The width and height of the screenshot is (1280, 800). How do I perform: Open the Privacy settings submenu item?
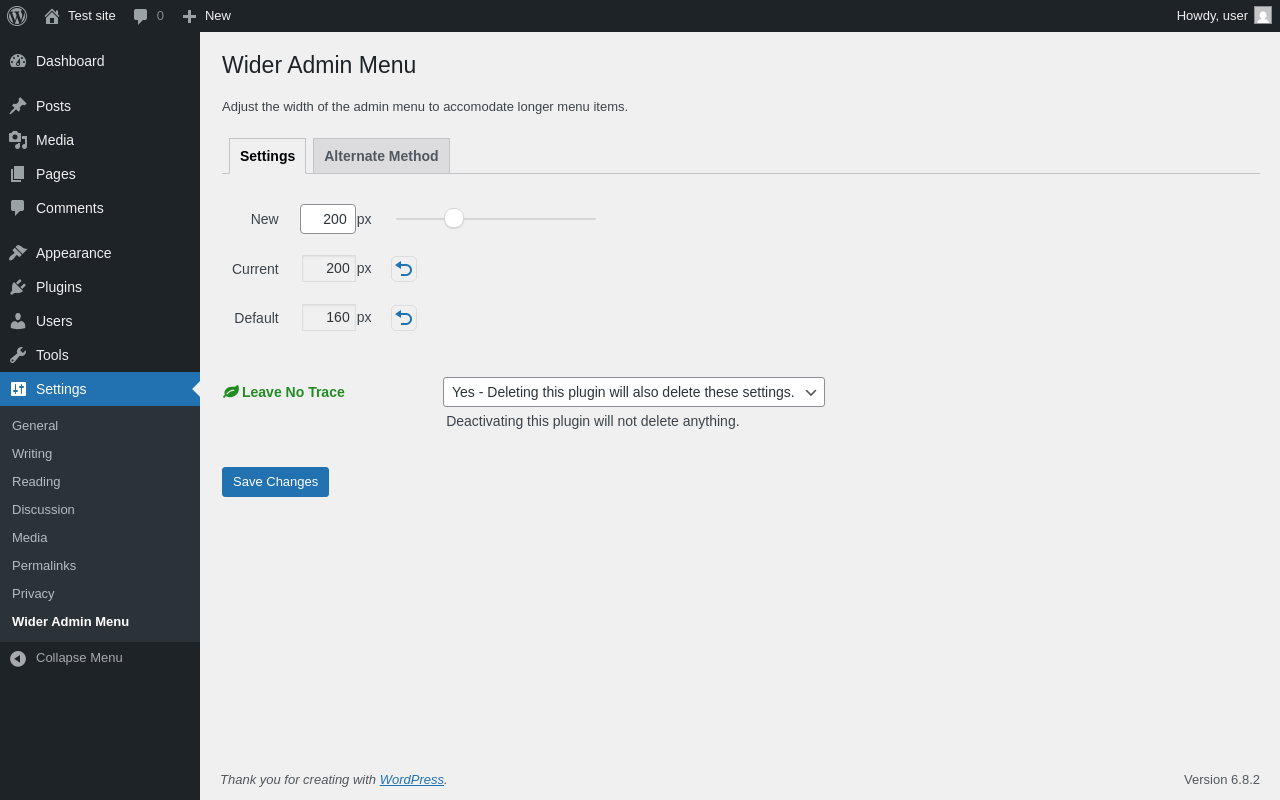33,593
